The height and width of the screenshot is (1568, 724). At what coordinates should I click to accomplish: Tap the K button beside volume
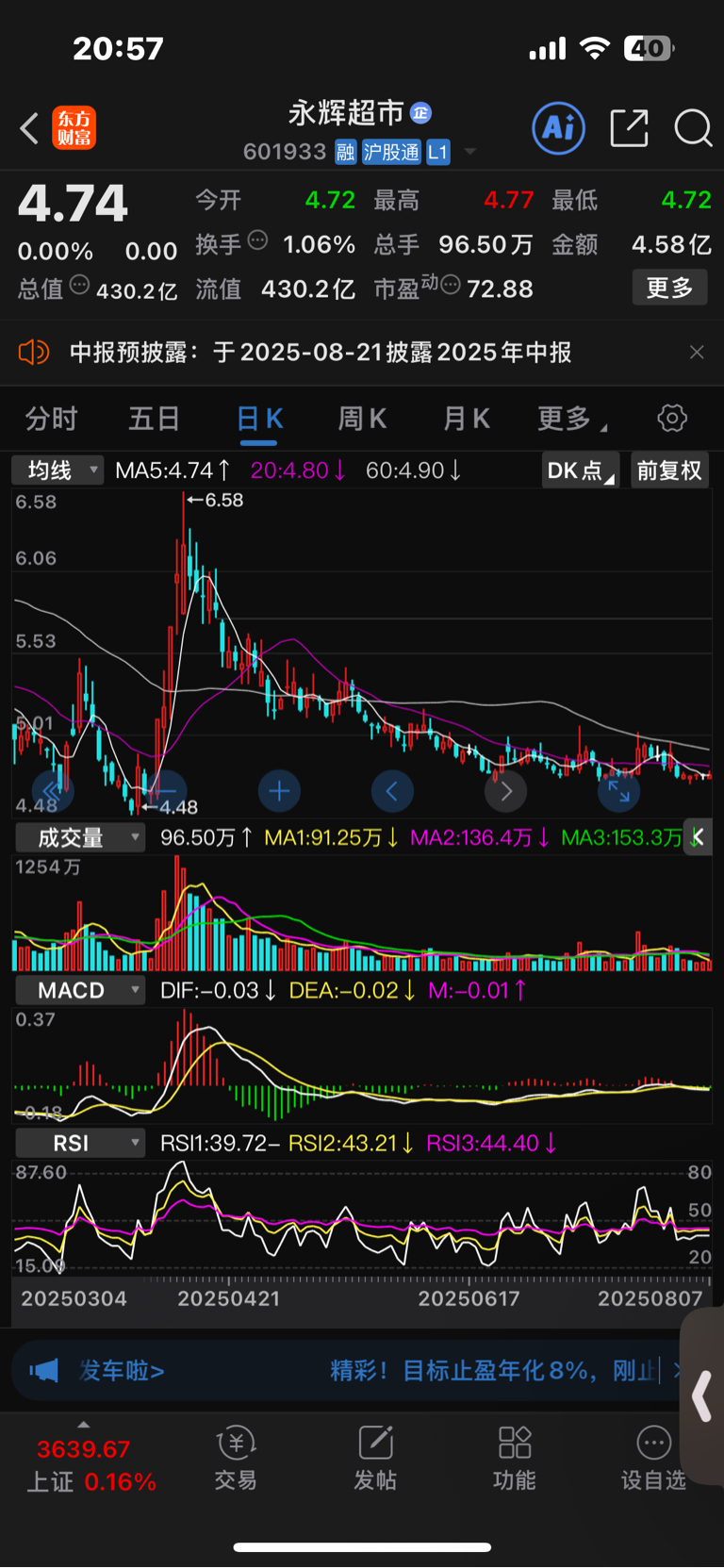[x=699, y=837]
